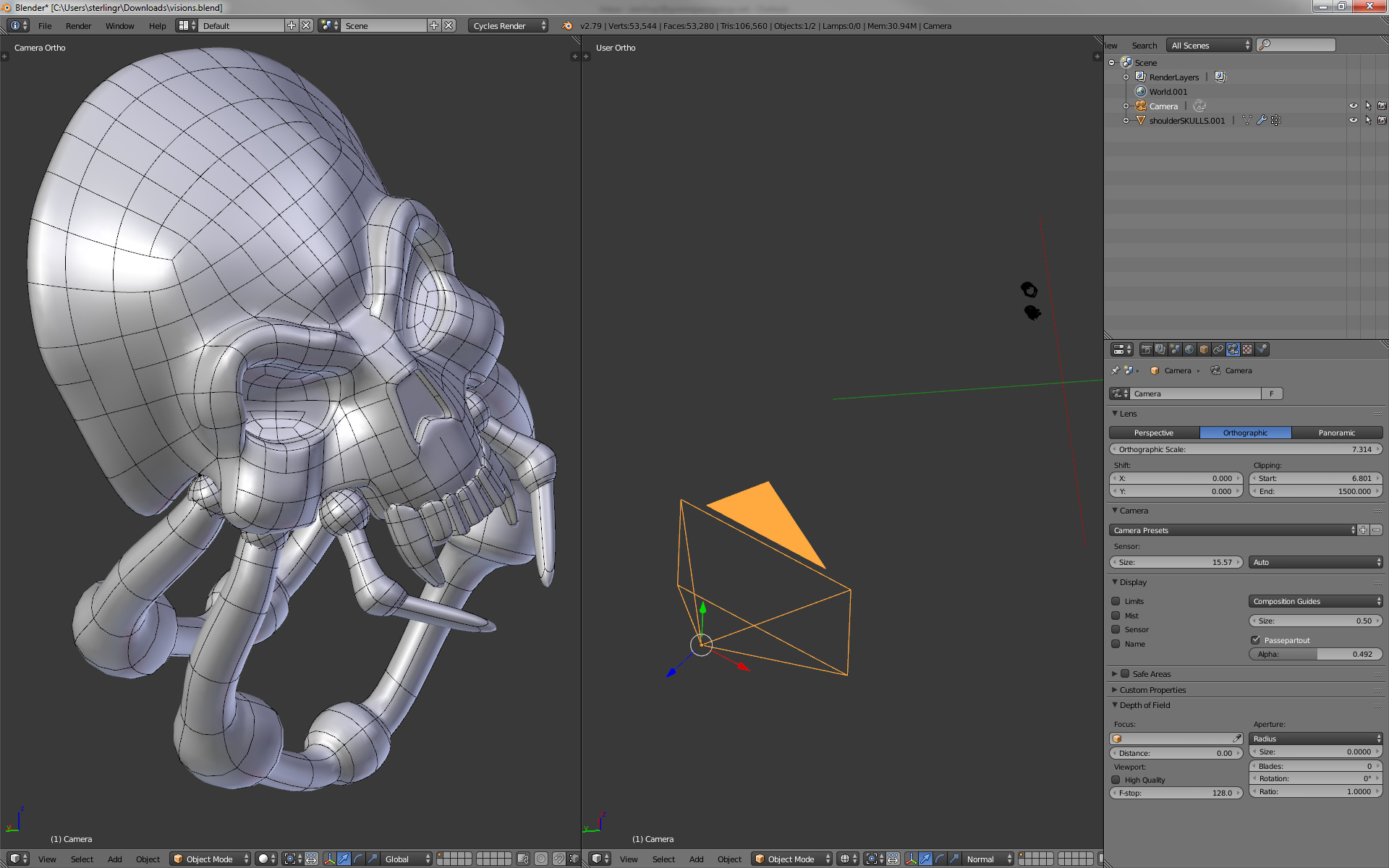
Task: Click the 3D manipulator toggle in left viewport
Action: coord(330,859)
